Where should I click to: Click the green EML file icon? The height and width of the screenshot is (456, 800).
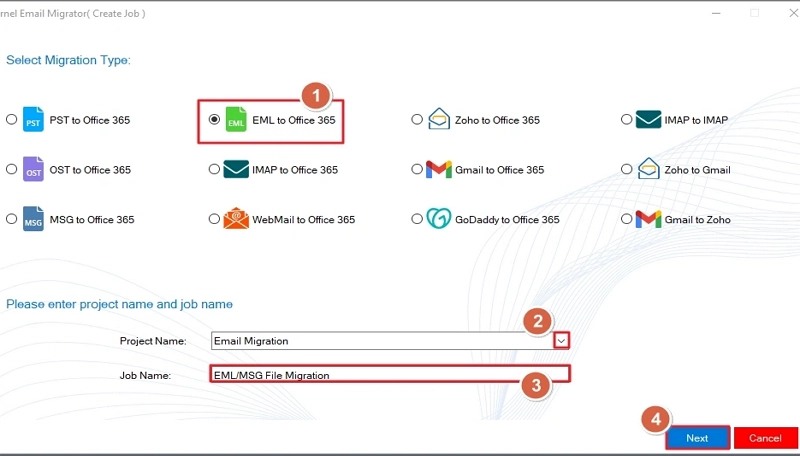pyautogui.click(x=236, y=119)
